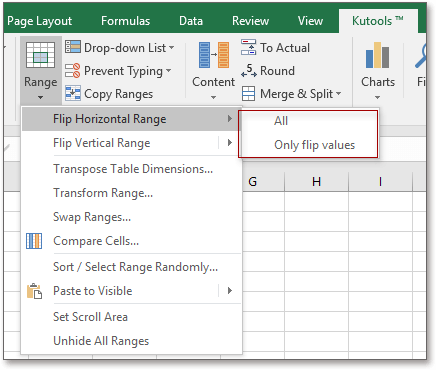Click the To Actual icon
The height and width of the screenshot is (370, 436).
[x=249, y=47]
